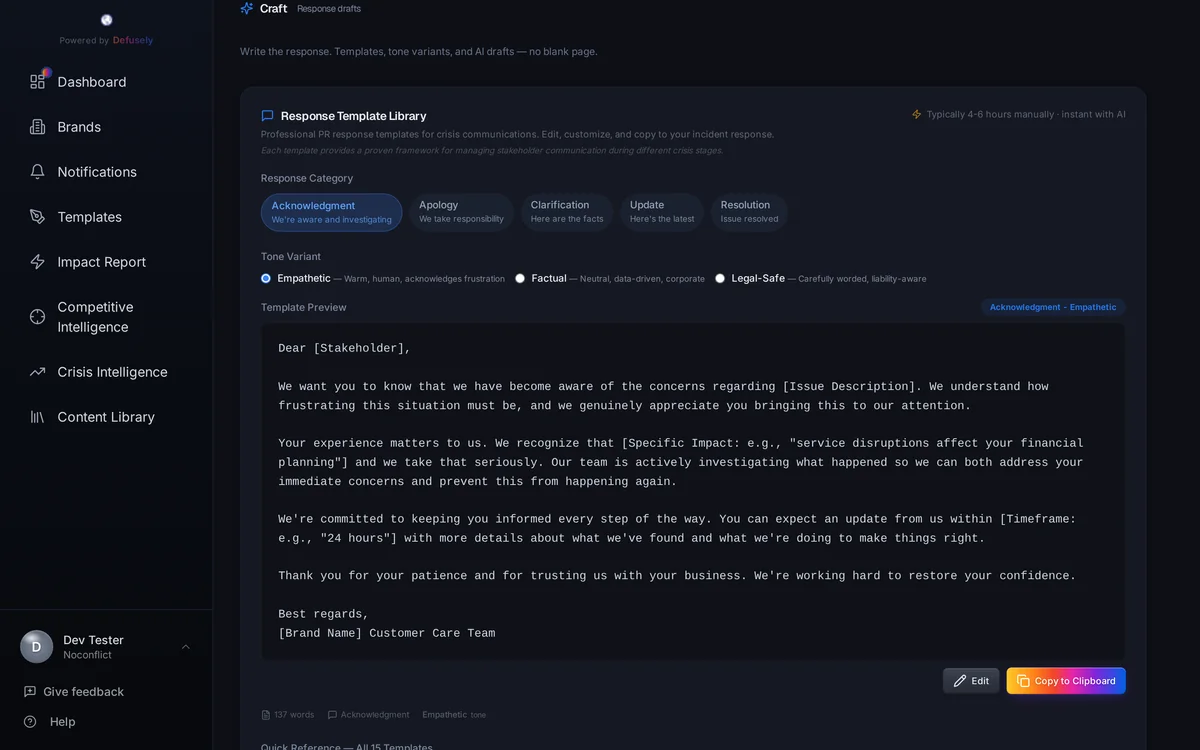Switch to the Apology response category
This screenshot has height=750, width=1200.
pyautogui.click(x=461, y=211)
